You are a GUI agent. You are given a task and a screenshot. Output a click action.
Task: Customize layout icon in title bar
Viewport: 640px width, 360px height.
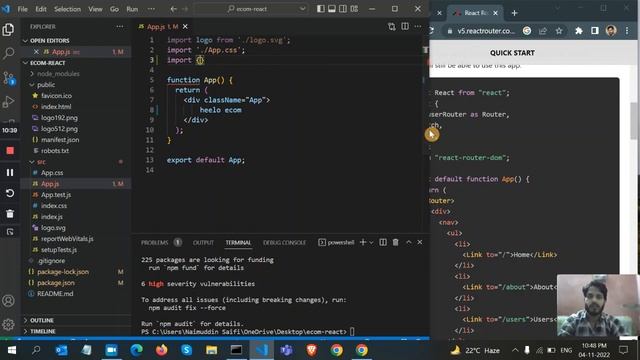(354, 9)
